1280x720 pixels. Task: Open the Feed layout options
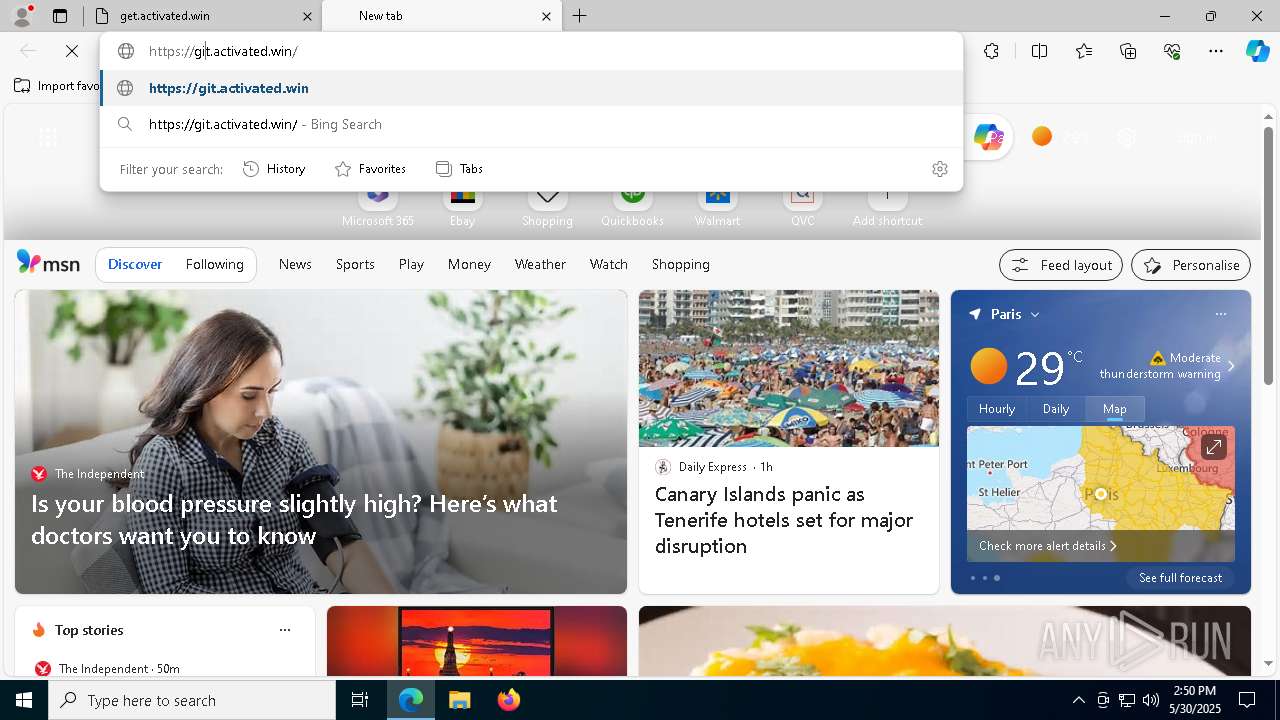click(x=1061, y=265)
